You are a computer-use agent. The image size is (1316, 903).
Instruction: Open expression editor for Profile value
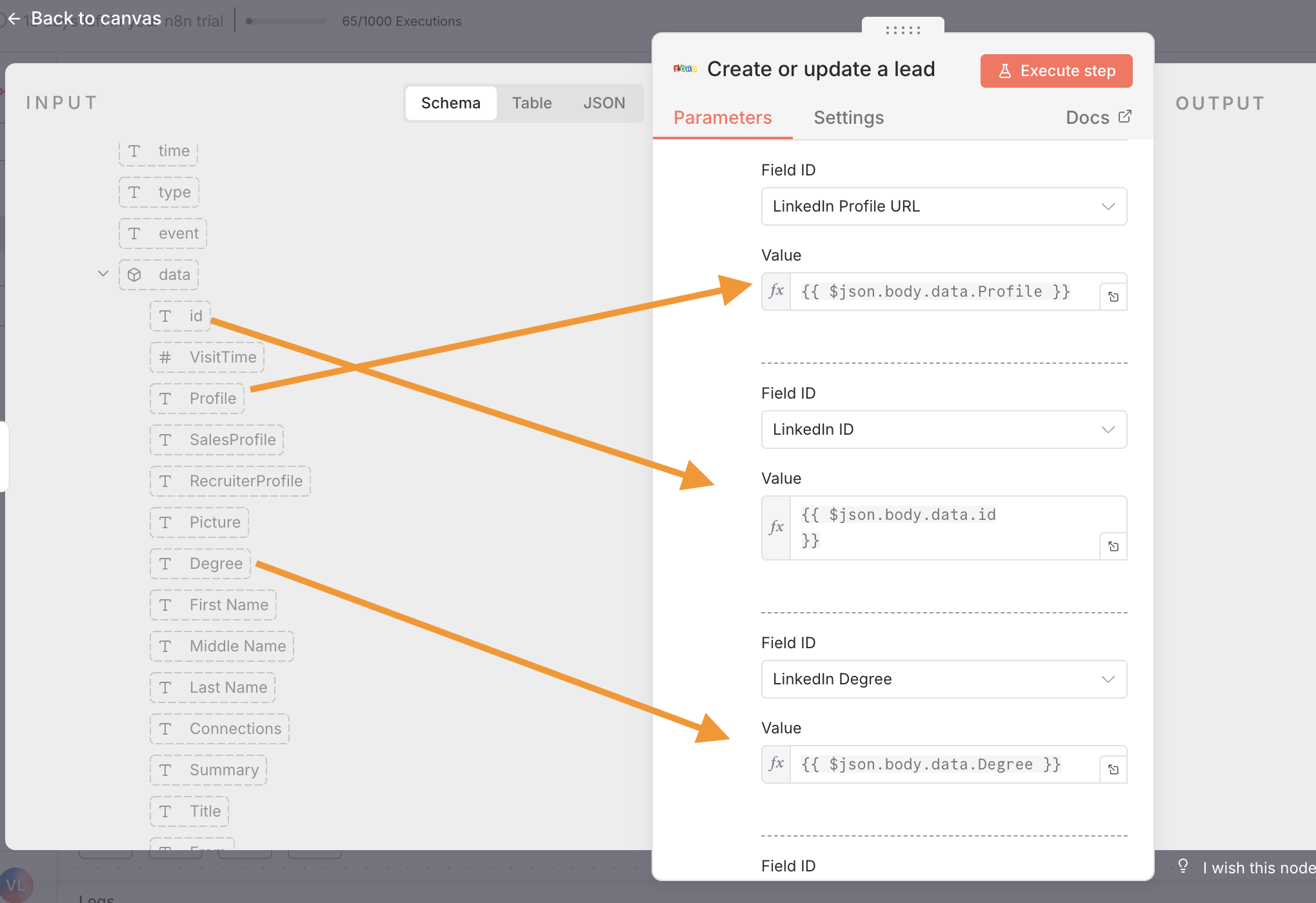coord(1113,297)
